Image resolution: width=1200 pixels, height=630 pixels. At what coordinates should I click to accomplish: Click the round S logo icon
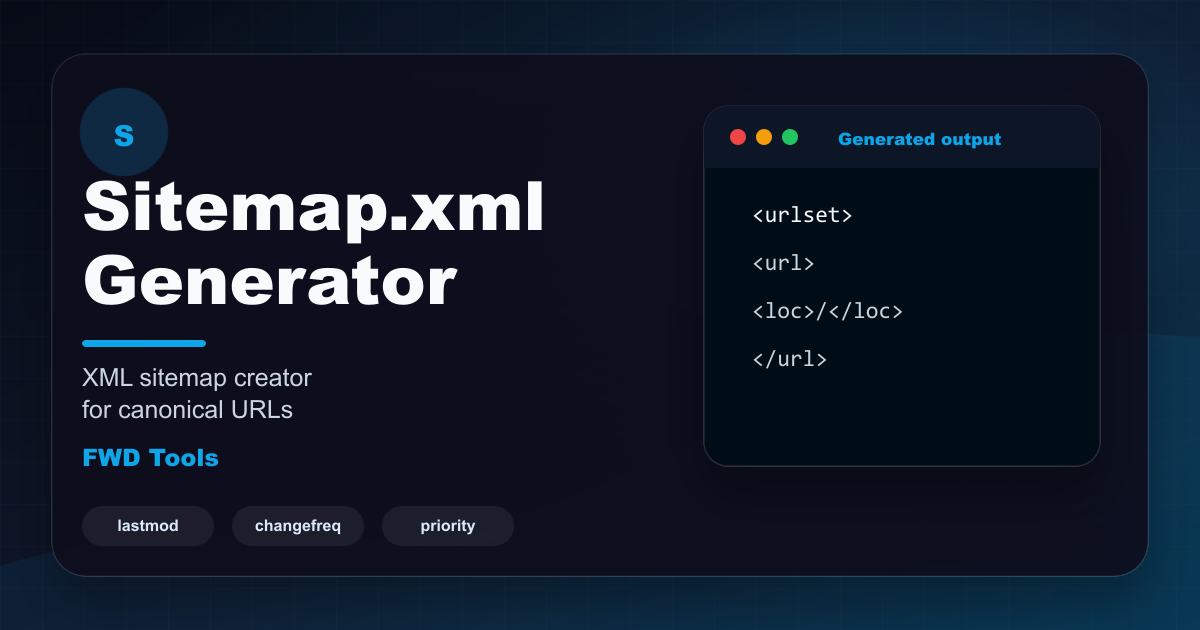124,132
